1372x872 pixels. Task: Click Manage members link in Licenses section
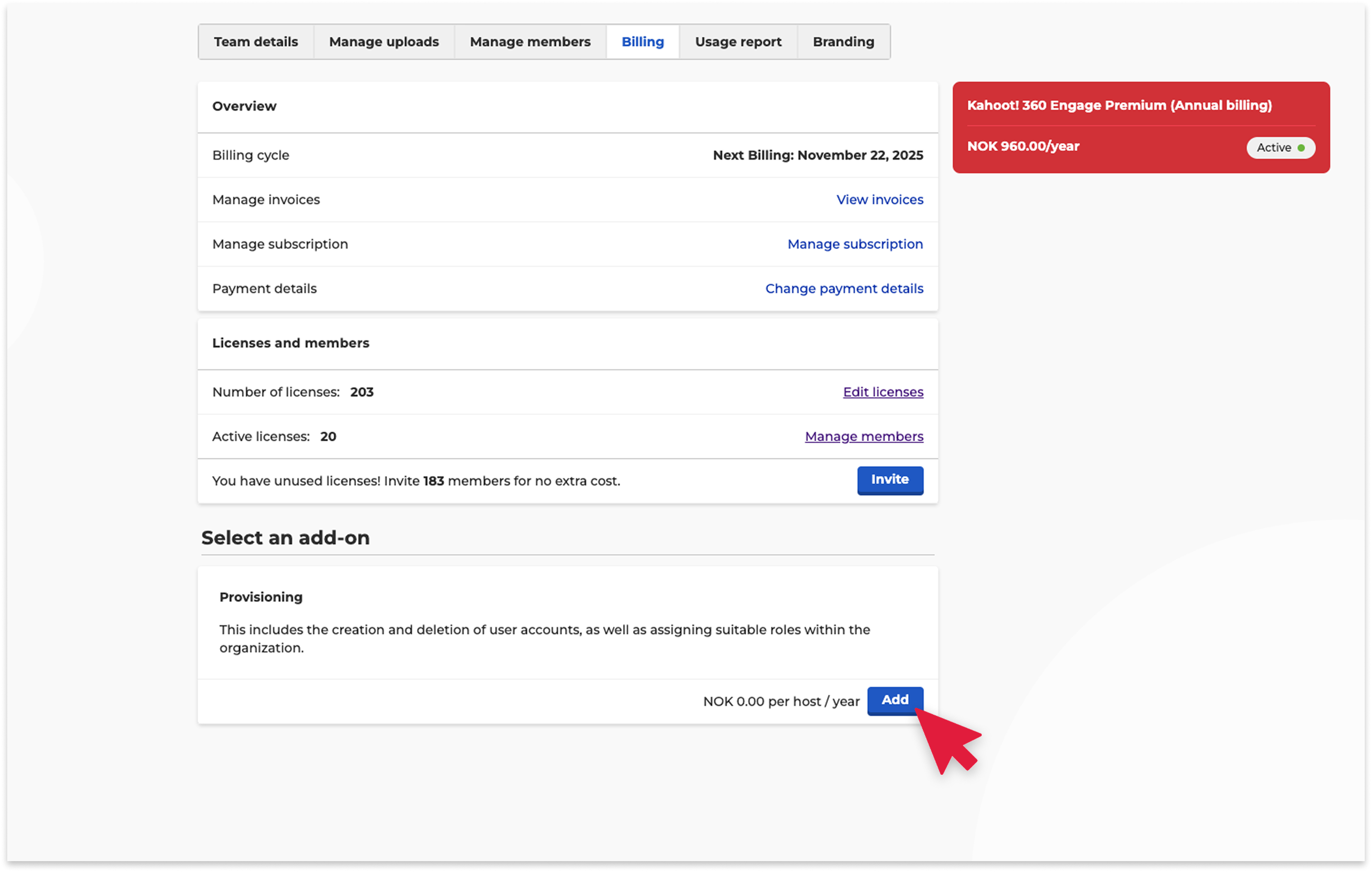[864, 436]
